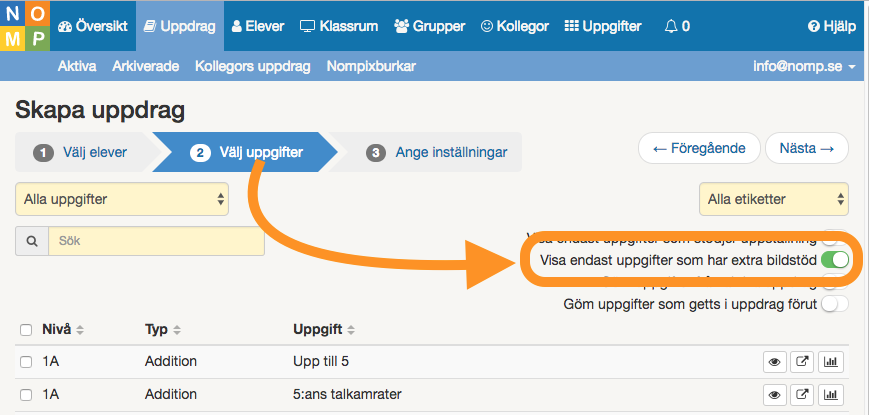Open the 'Alla uppgifter' dropdown
The height and width of the screenshot is (415, 869).
122,199
